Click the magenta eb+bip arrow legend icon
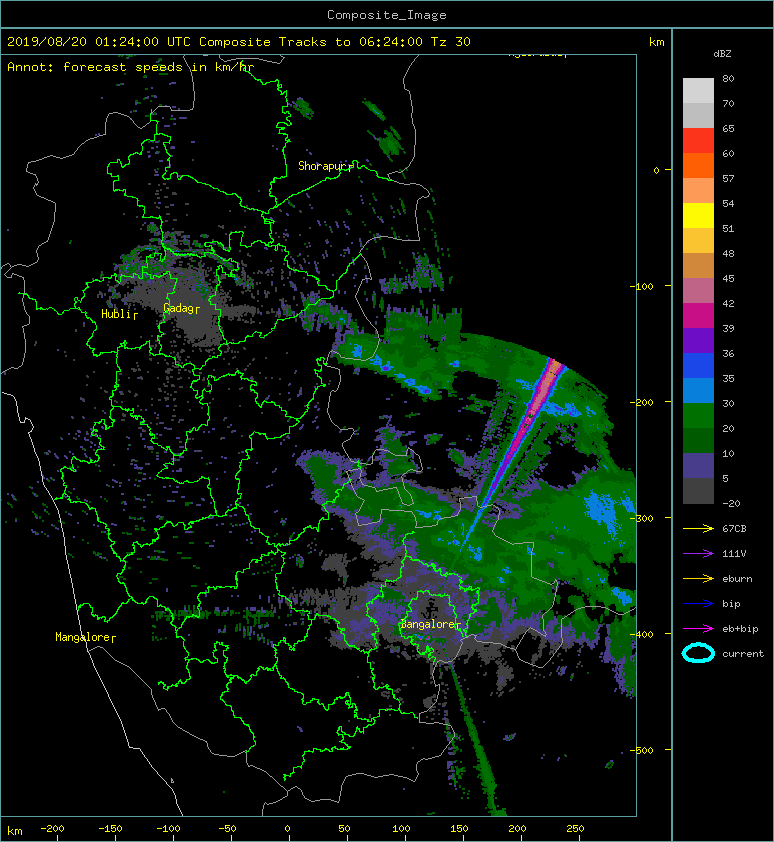Image resolution: width=774 pixels, height=842 pixels. pos(698,628)
